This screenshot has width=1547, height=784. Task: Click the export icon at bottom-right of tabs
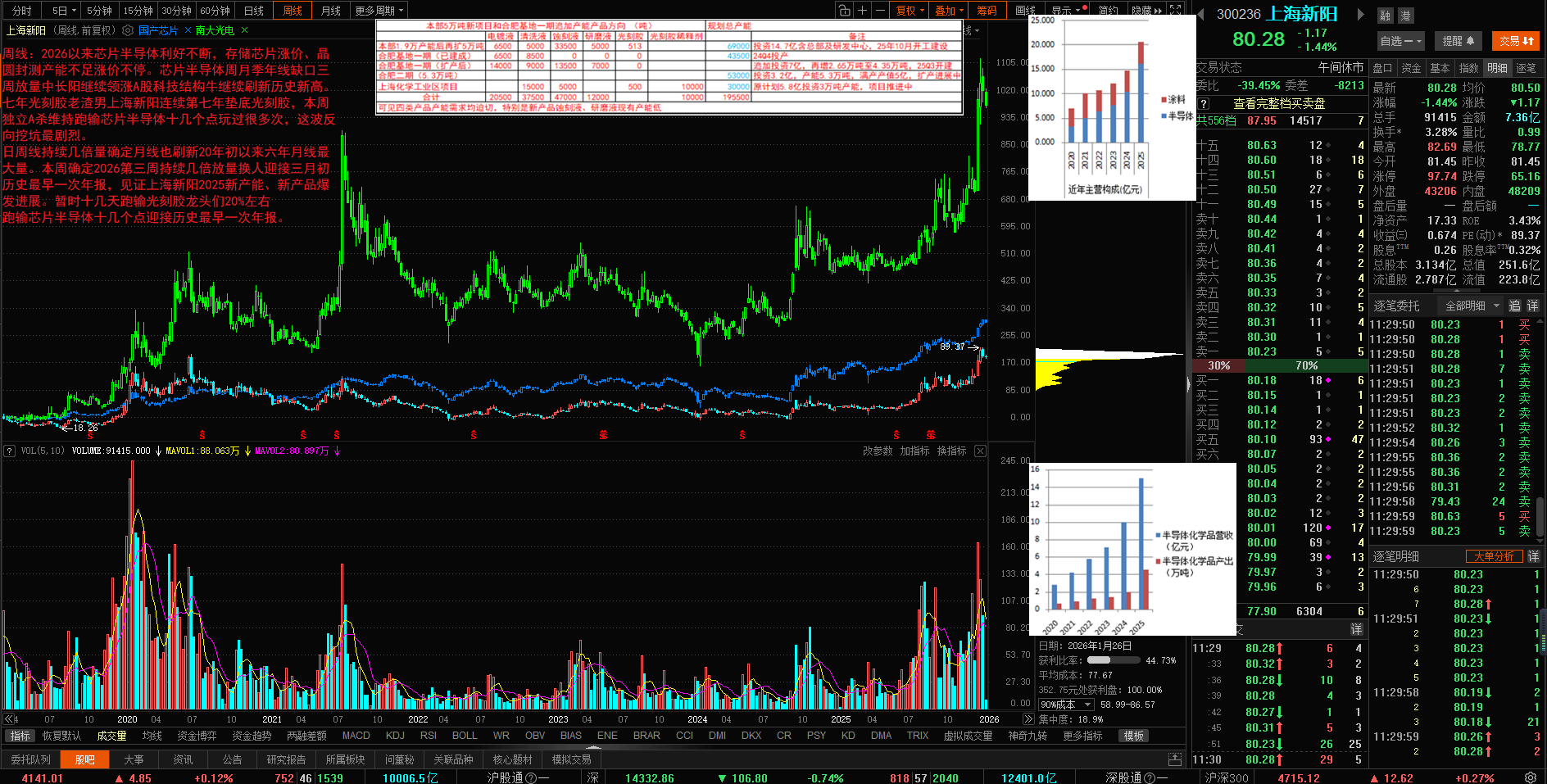coord(1174,759)
